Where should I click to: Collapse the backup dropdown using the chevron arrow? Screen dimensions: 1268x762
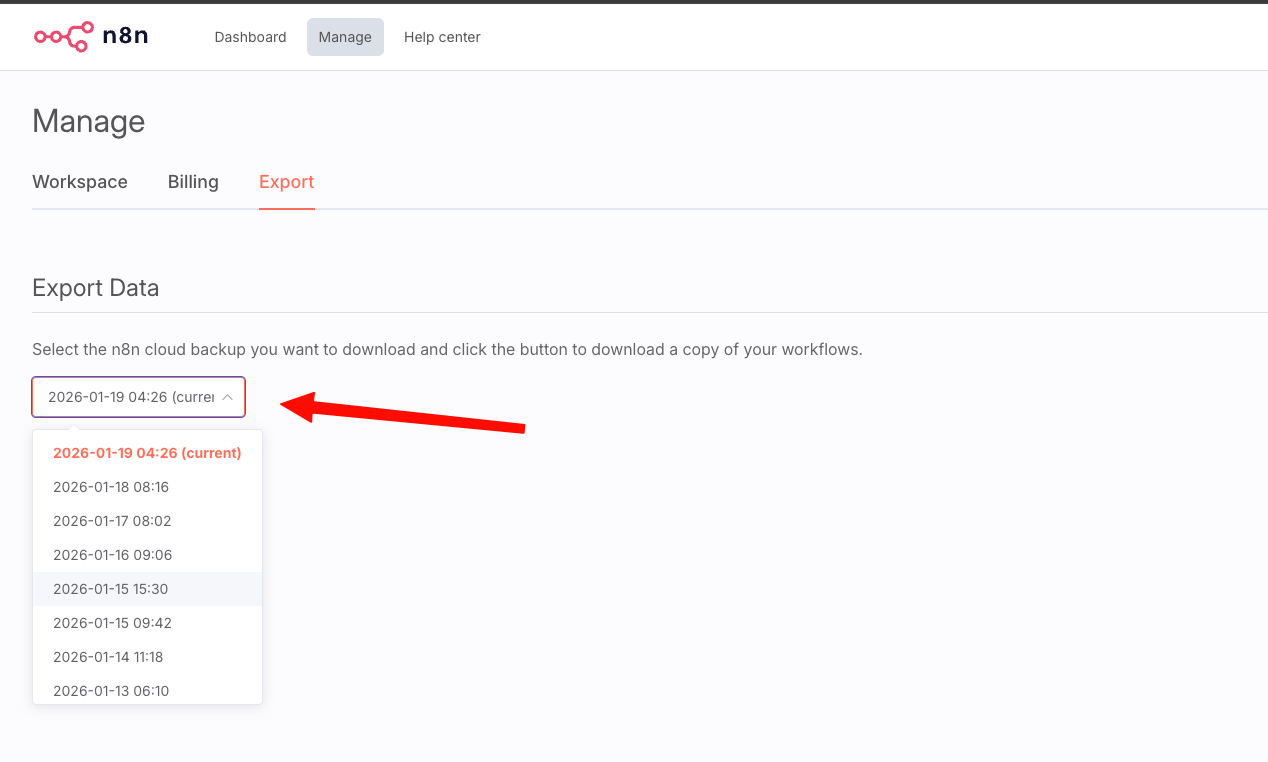point(228,397)
